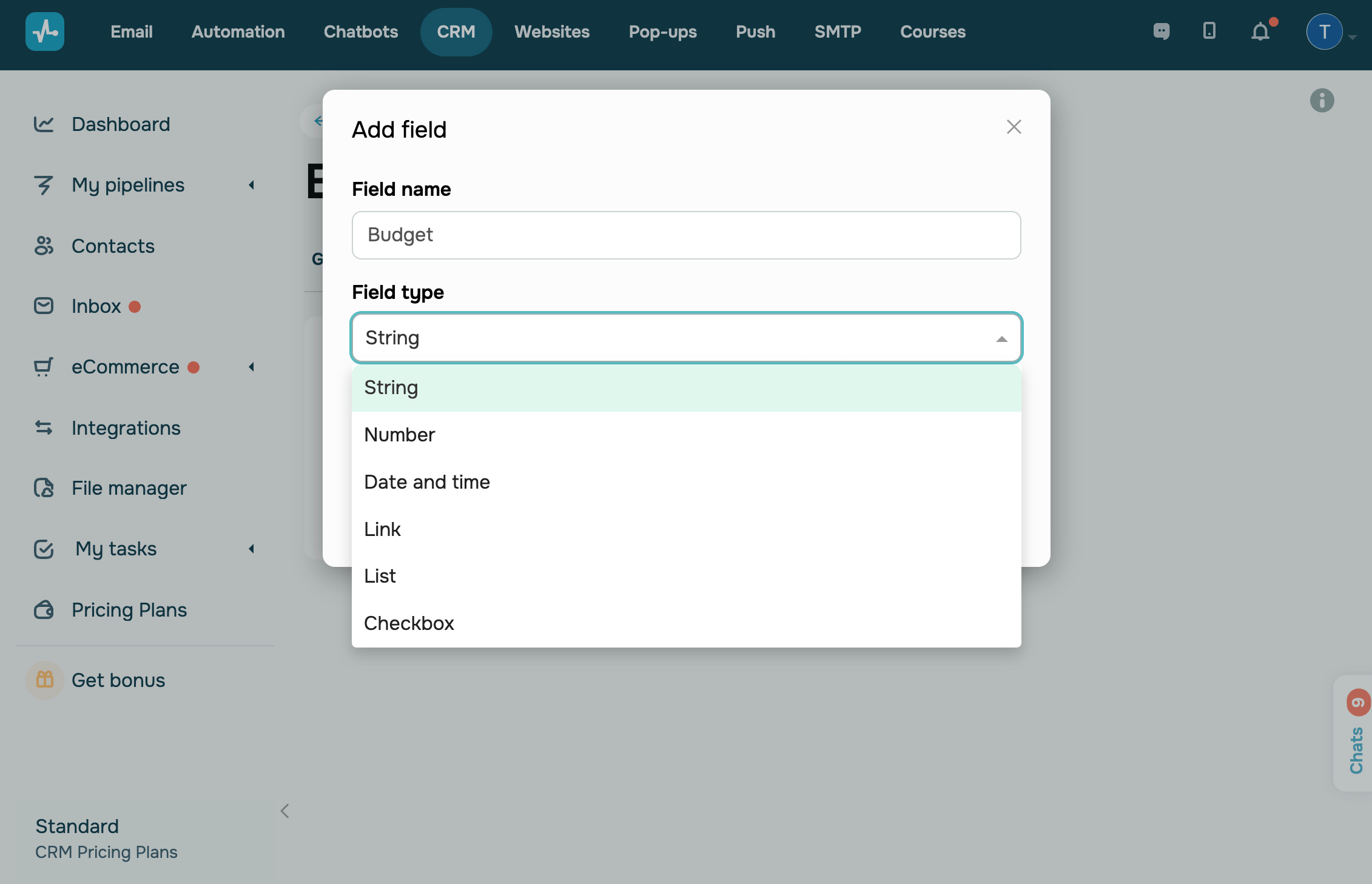
Task: Select the Date and time option
Action: pyautogui.click(x=427, y=482)
